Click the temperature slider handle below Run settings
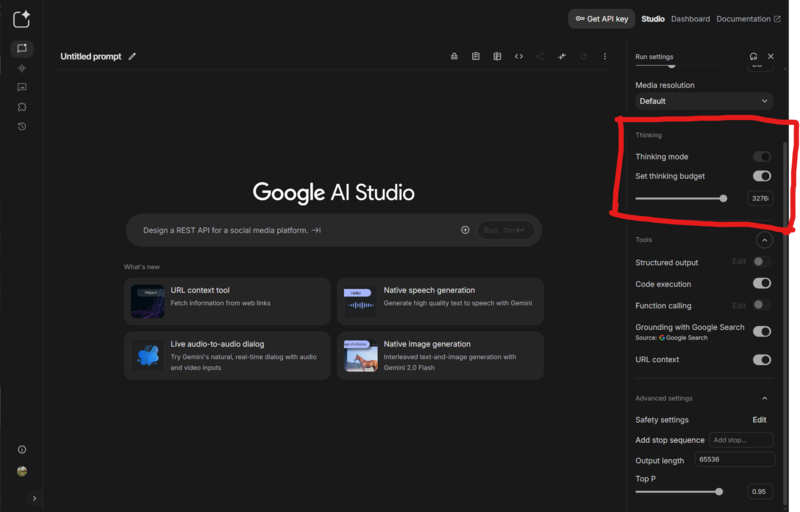This screenshot has width=800, height=512. (671, 65)
